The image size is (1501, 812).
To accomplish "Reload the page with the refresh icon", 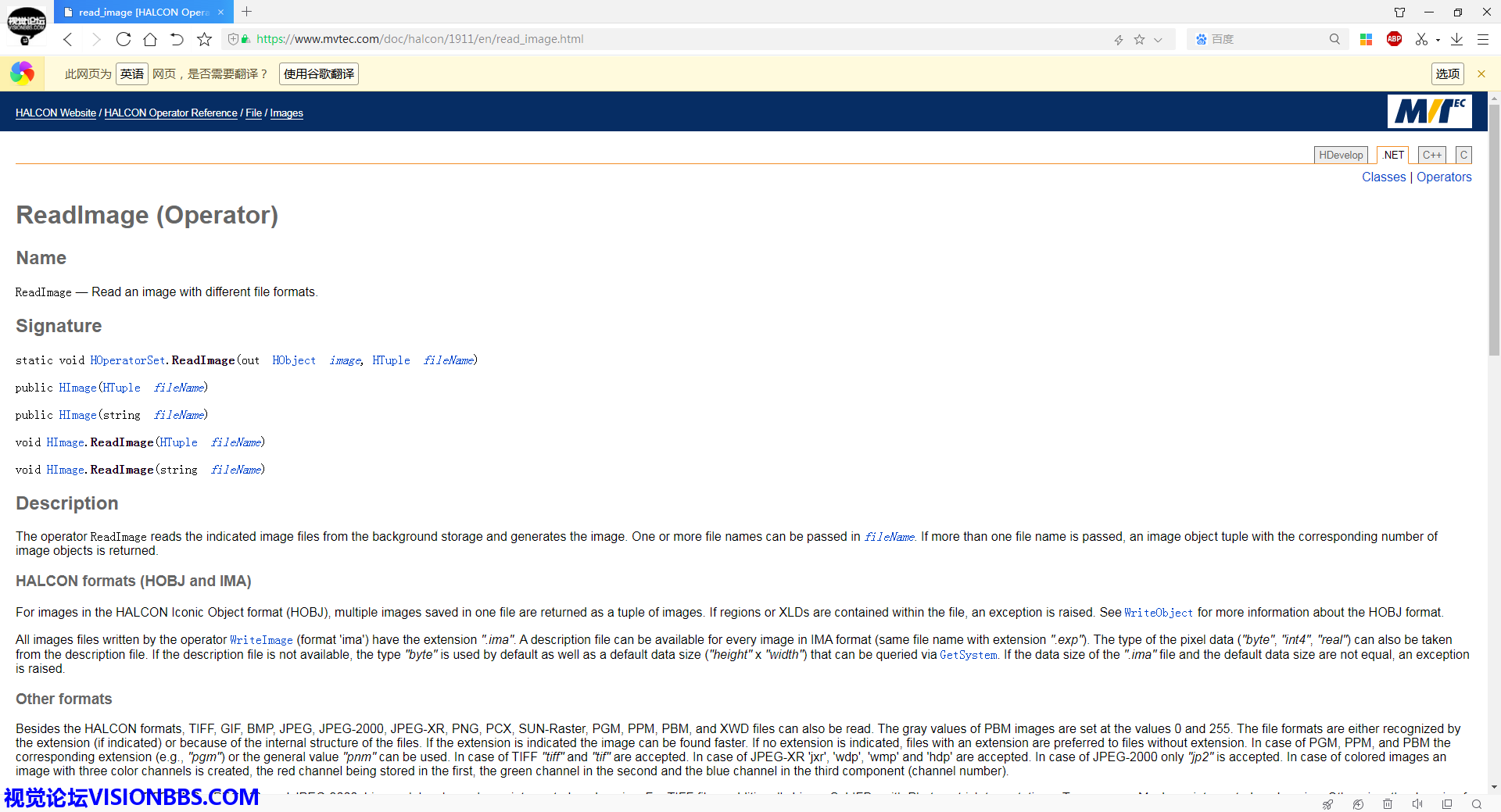I will coord(124,39).
